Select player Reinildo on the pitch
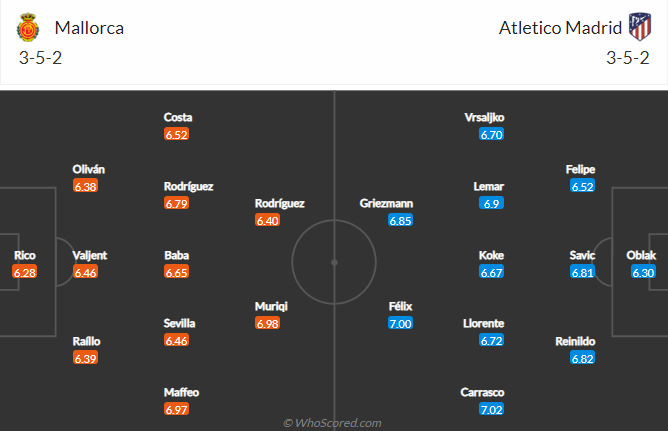 tap(575, 342)
